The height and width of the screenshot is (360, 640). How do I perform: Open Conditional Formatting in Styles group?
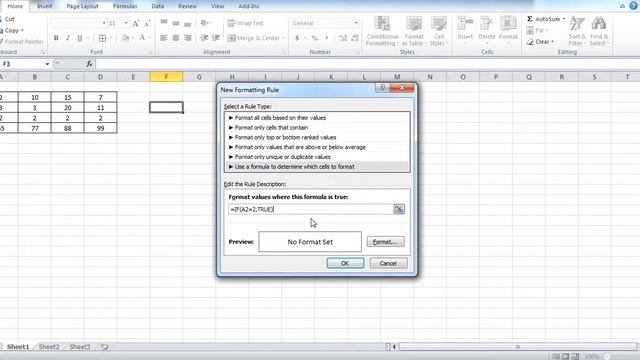tap(382, 31)
